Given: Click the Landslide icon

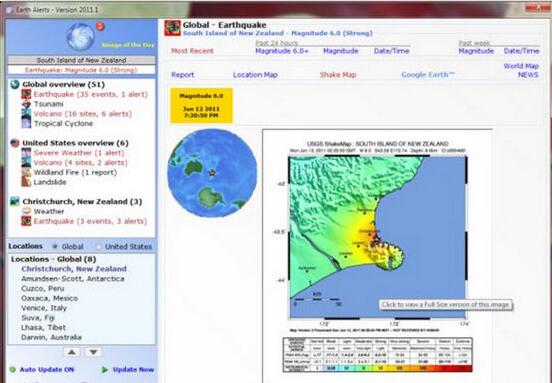Looking at the screenshot, I should click(x=26, y=182).
